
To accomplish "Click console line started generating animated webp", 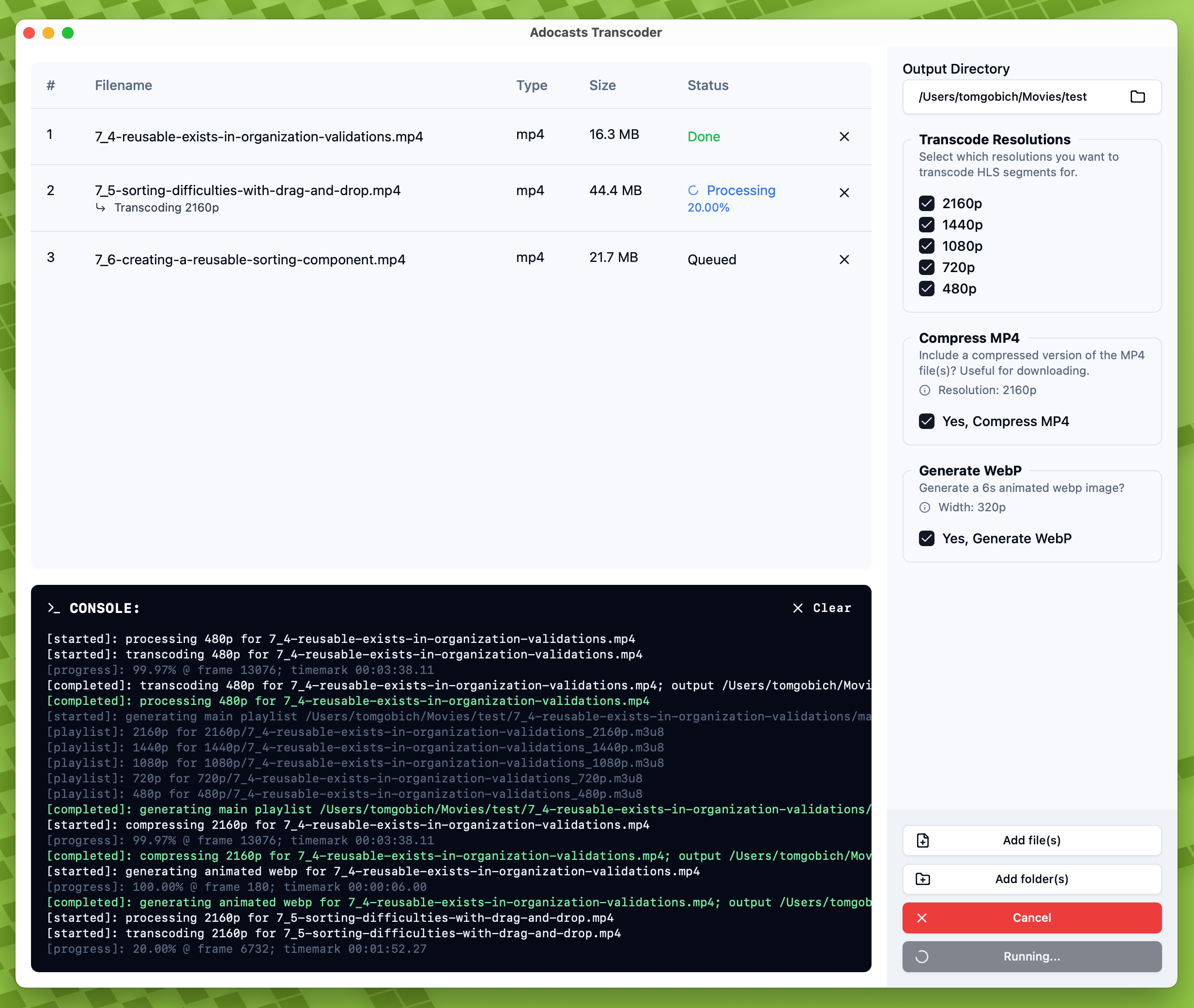I will pyautogui.click(x=373, y=871).
